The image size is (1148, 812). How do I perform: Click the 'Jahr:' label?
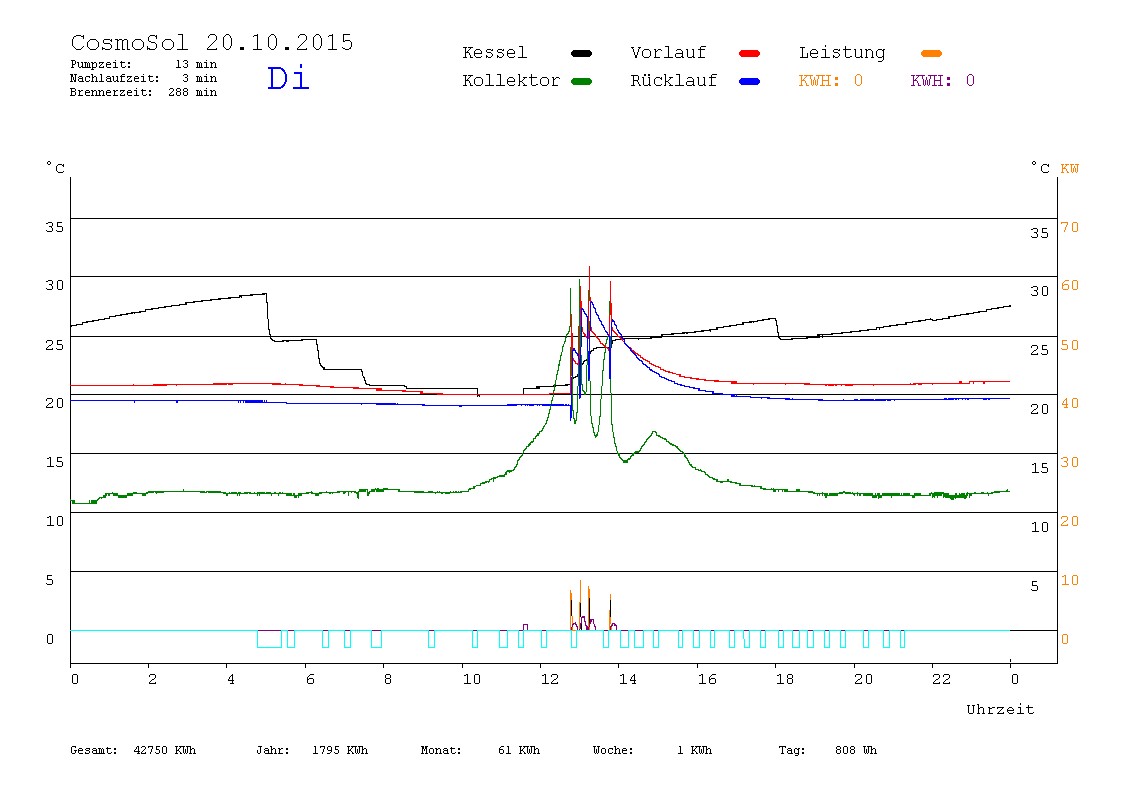click(272, 750)
